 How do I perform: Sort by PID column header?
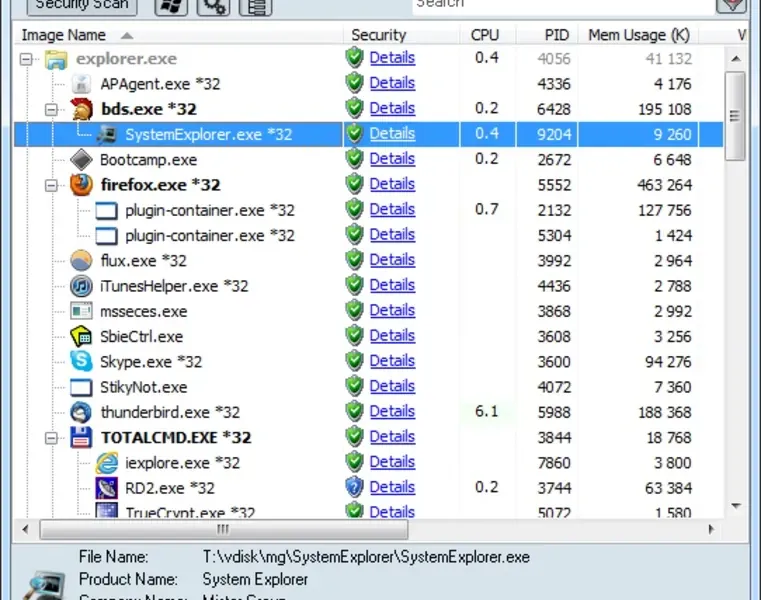(x=556, y=35)
